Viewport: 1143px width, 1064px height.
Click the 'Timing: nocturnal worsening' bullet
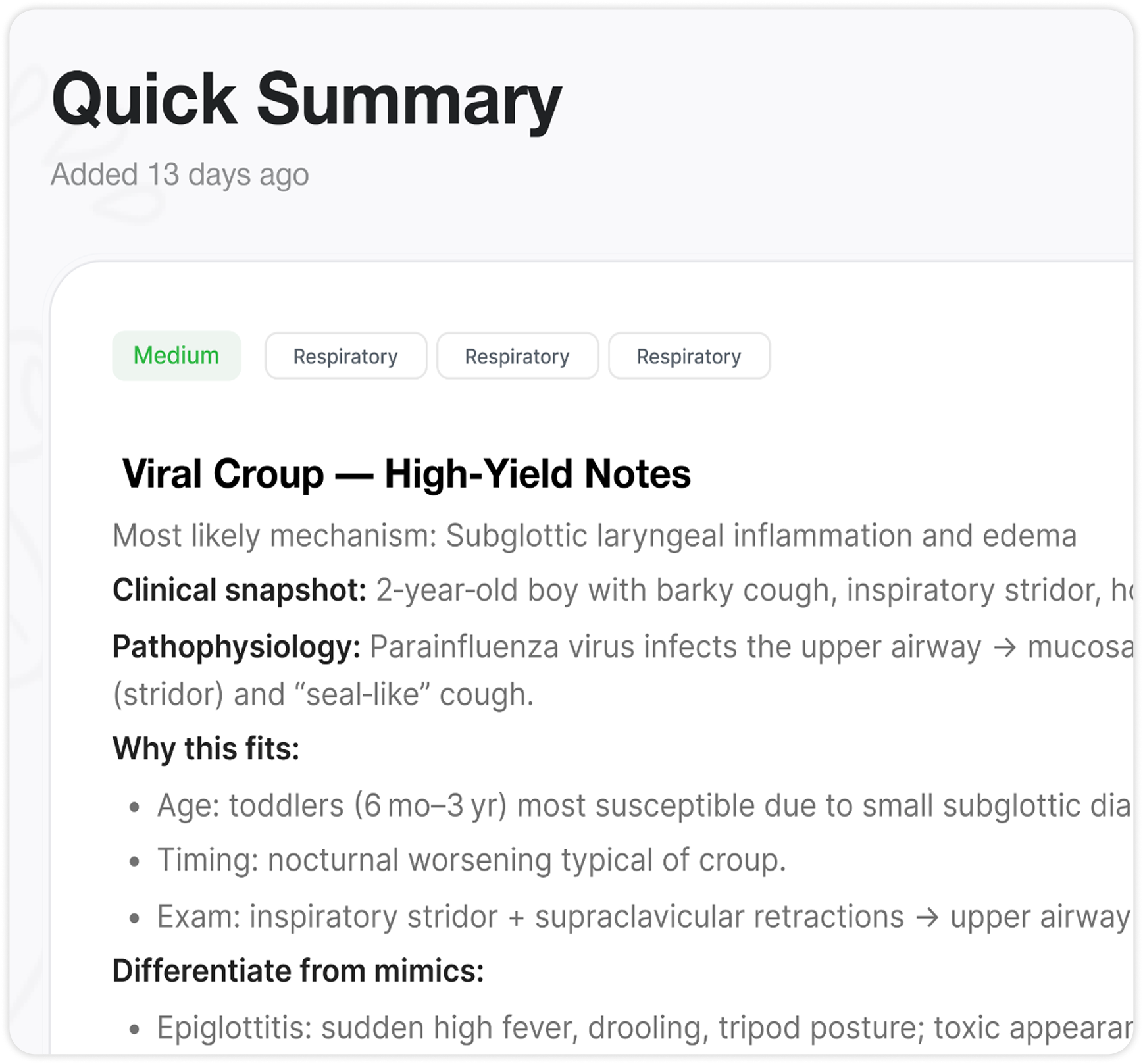[471, 860]
